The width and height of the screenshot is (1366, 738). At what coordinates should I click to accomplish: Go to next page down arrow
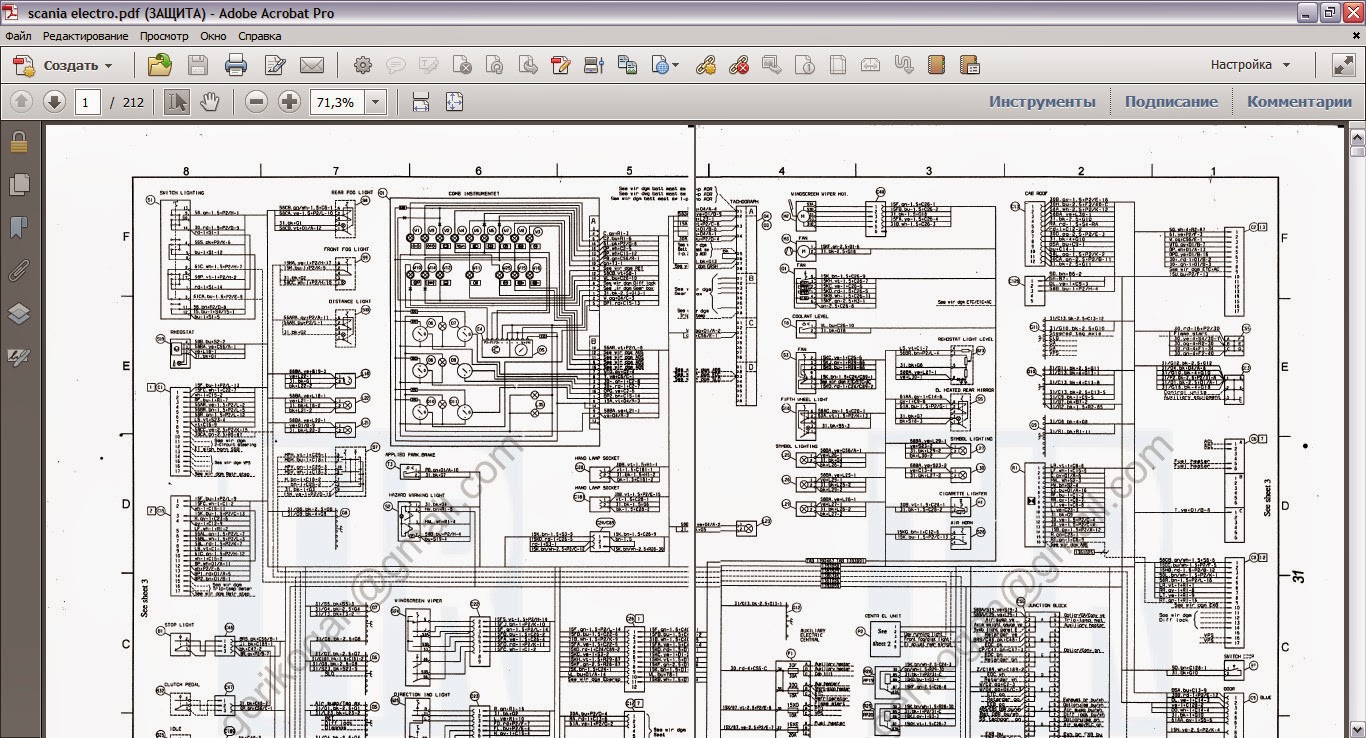pos(54,101)
